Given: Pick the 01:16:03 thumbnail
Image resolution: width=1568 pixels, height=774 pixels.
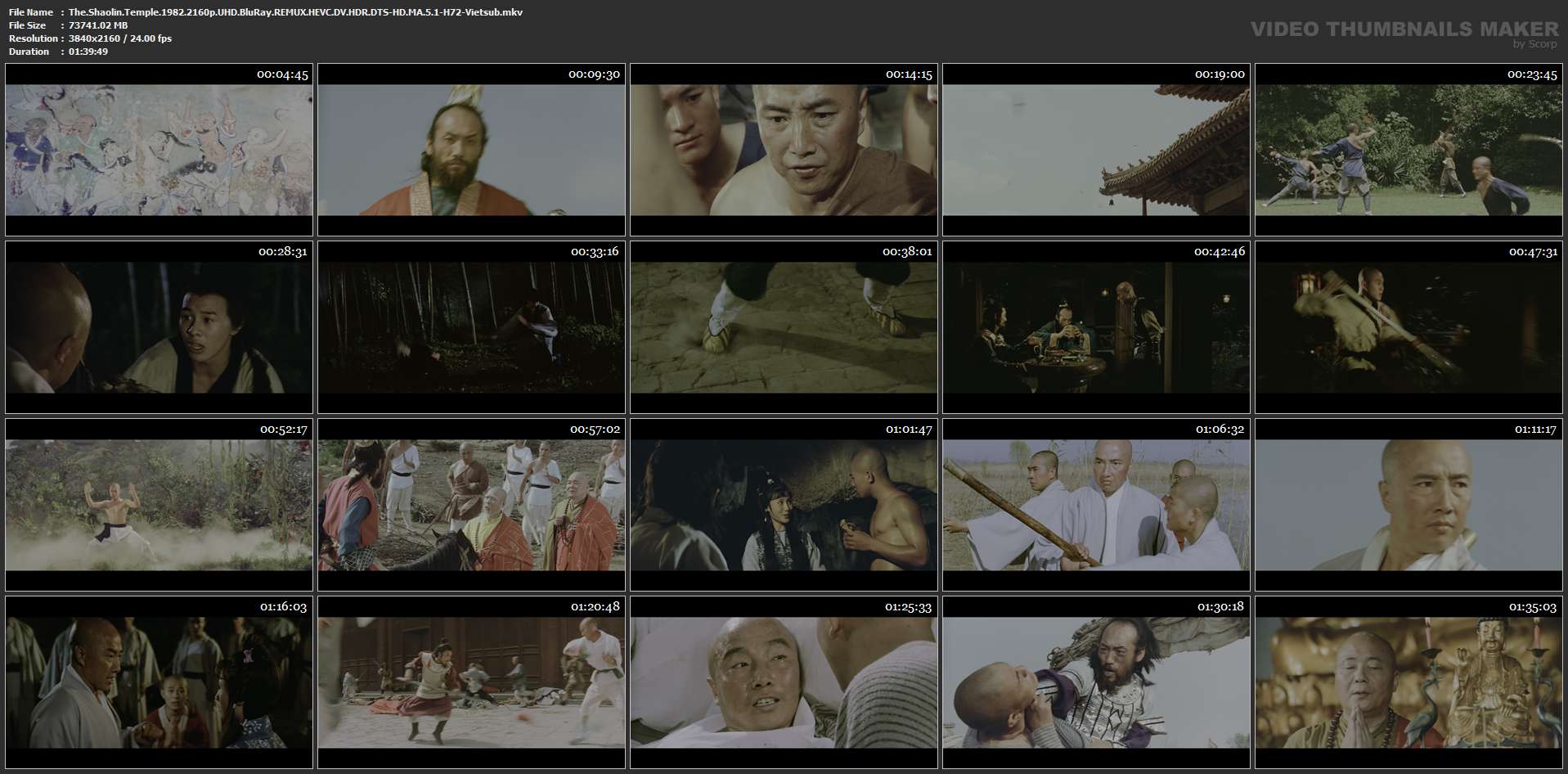Looking at the screenshot, I should 159,682.
